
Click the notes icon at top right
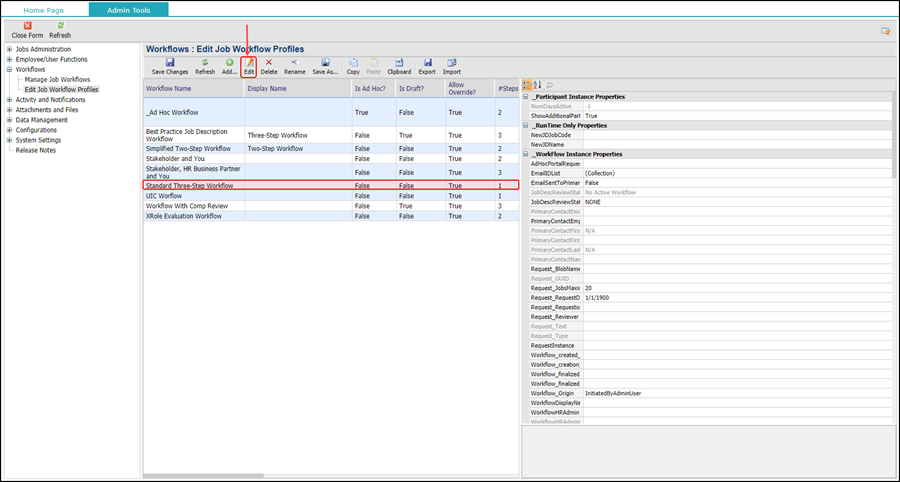pyautogui.click(x=886, y=31)
